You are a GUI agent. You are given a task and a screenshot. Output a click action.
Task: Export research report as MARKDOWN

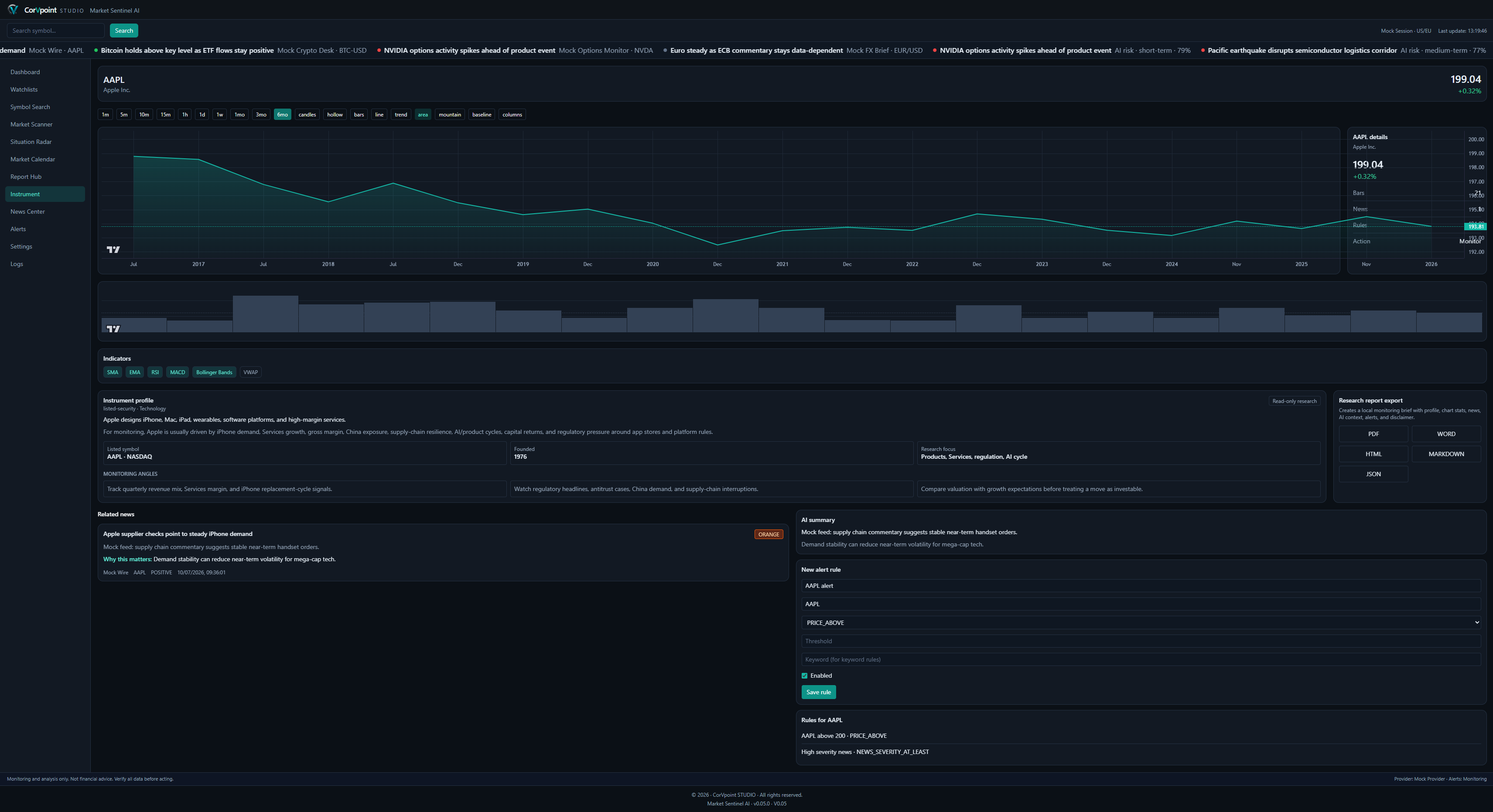point(1446,454)
